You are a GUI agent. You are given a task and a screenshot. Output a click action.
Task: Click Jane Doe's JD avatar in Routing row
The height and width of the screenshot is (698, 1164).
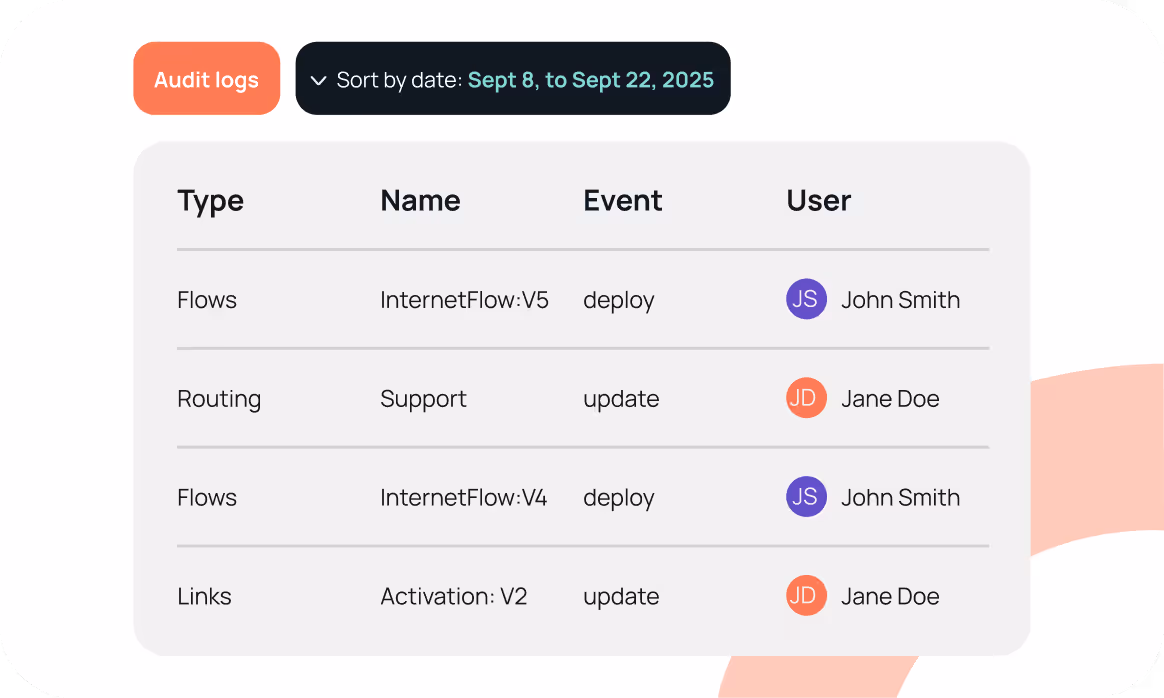(x=806, y=398)
